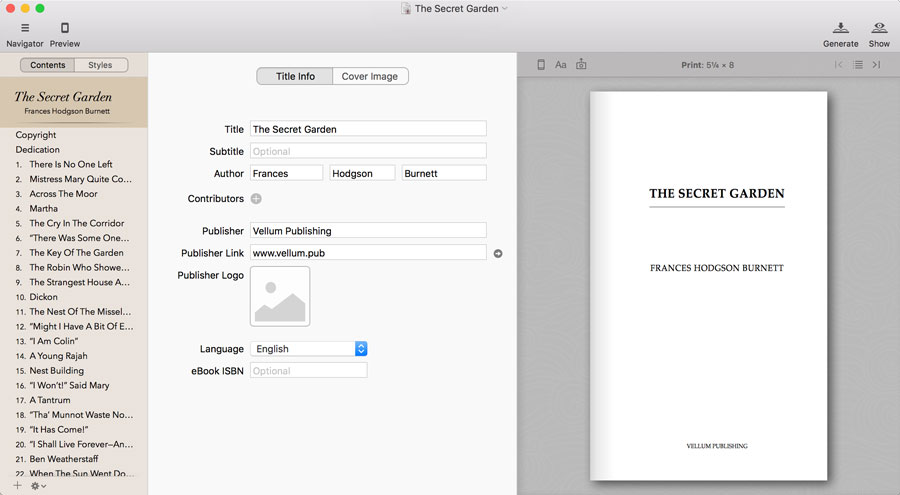This screenshot has width=900, height=495.
Task: Click the Publisher Link field
Action: pos(368,253)
